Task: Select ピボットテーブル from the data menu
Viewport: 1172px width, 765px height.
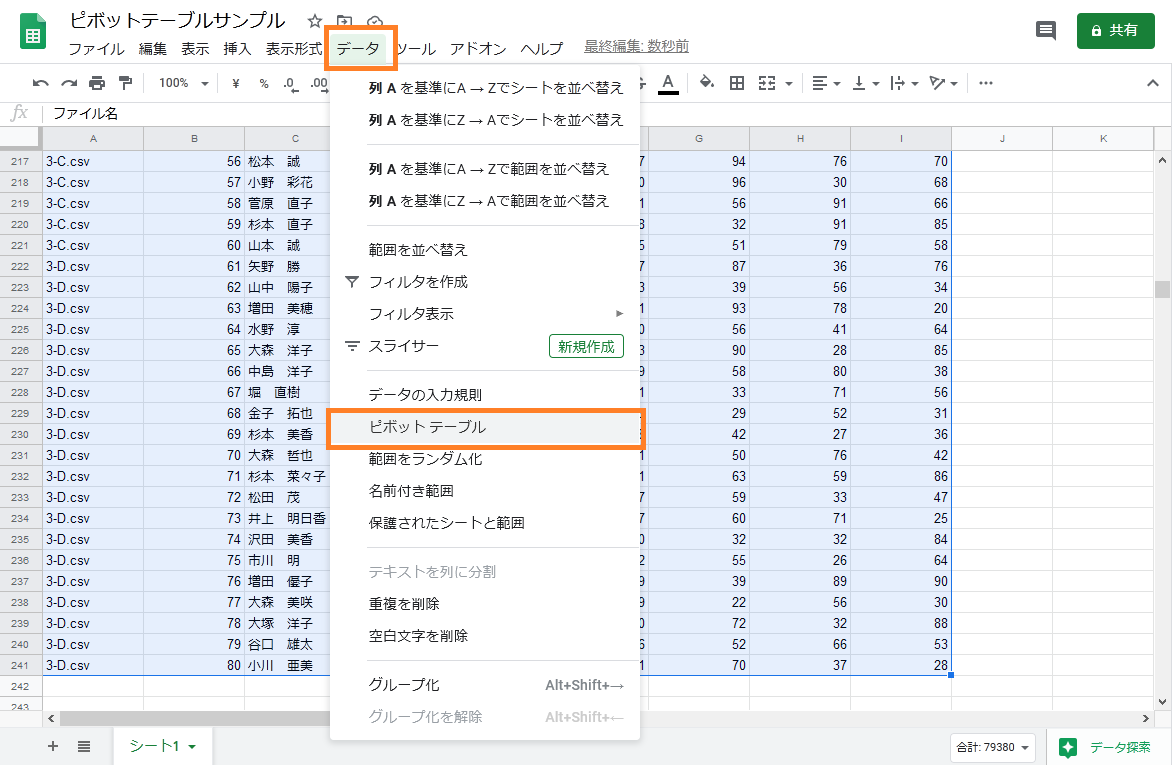Action: (x=427, y=427)
